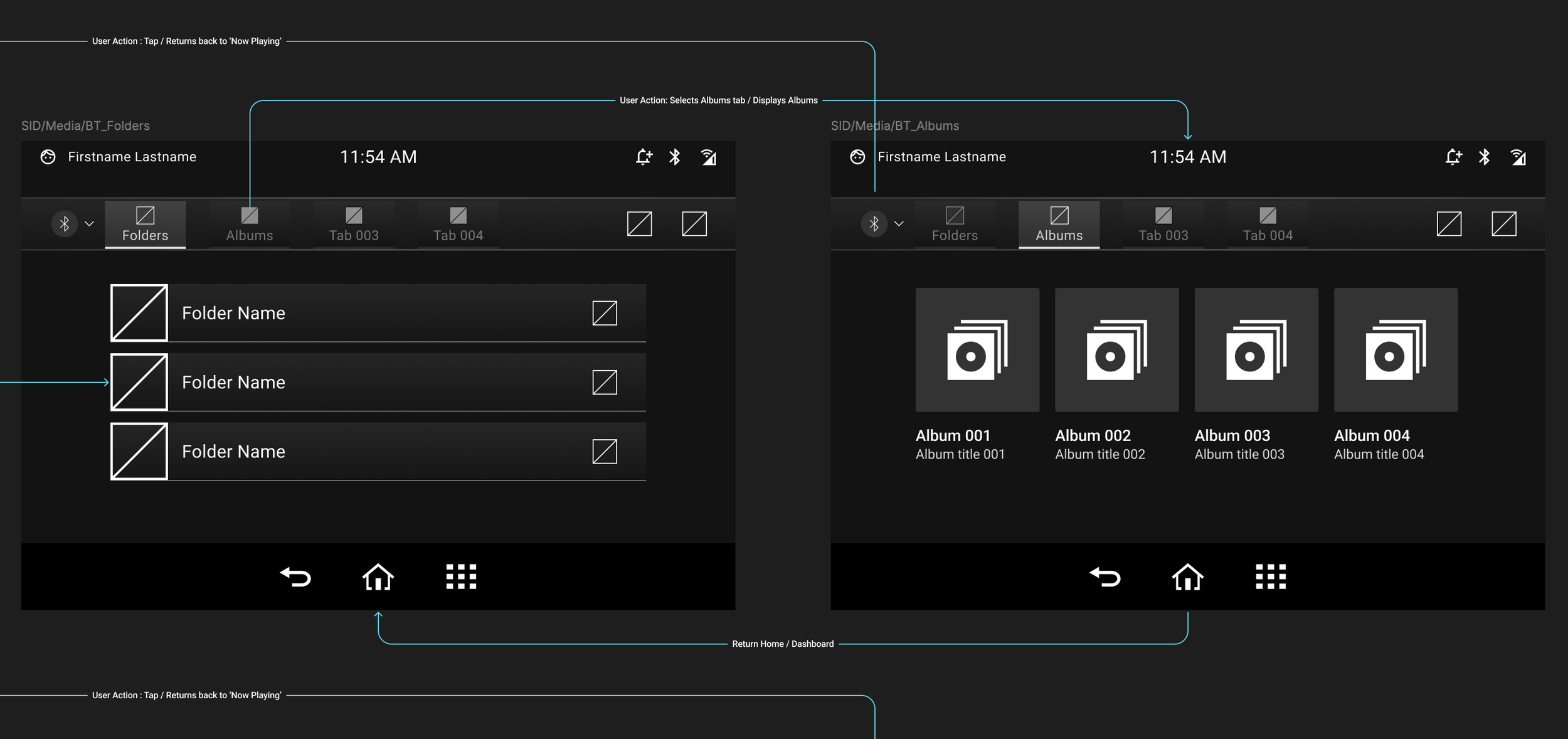Tap Folders tab on Albums screen
The image size is (1568, 739).
coord(955,225)
